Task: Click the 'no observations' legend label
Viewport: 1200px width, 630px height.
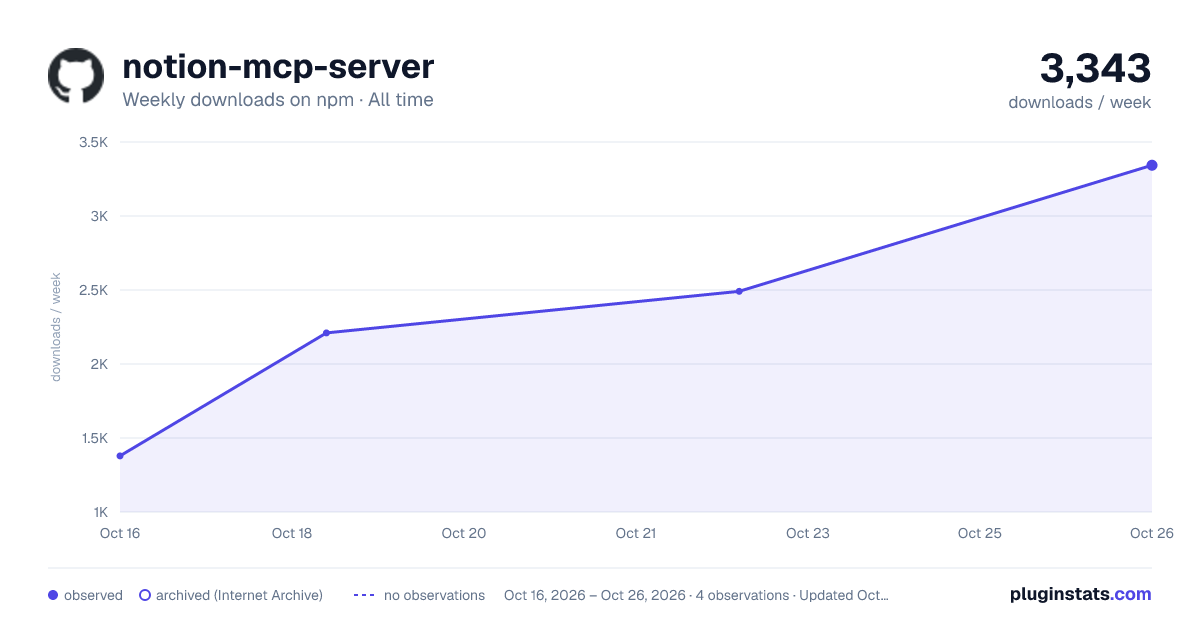Action: (434, 595)
